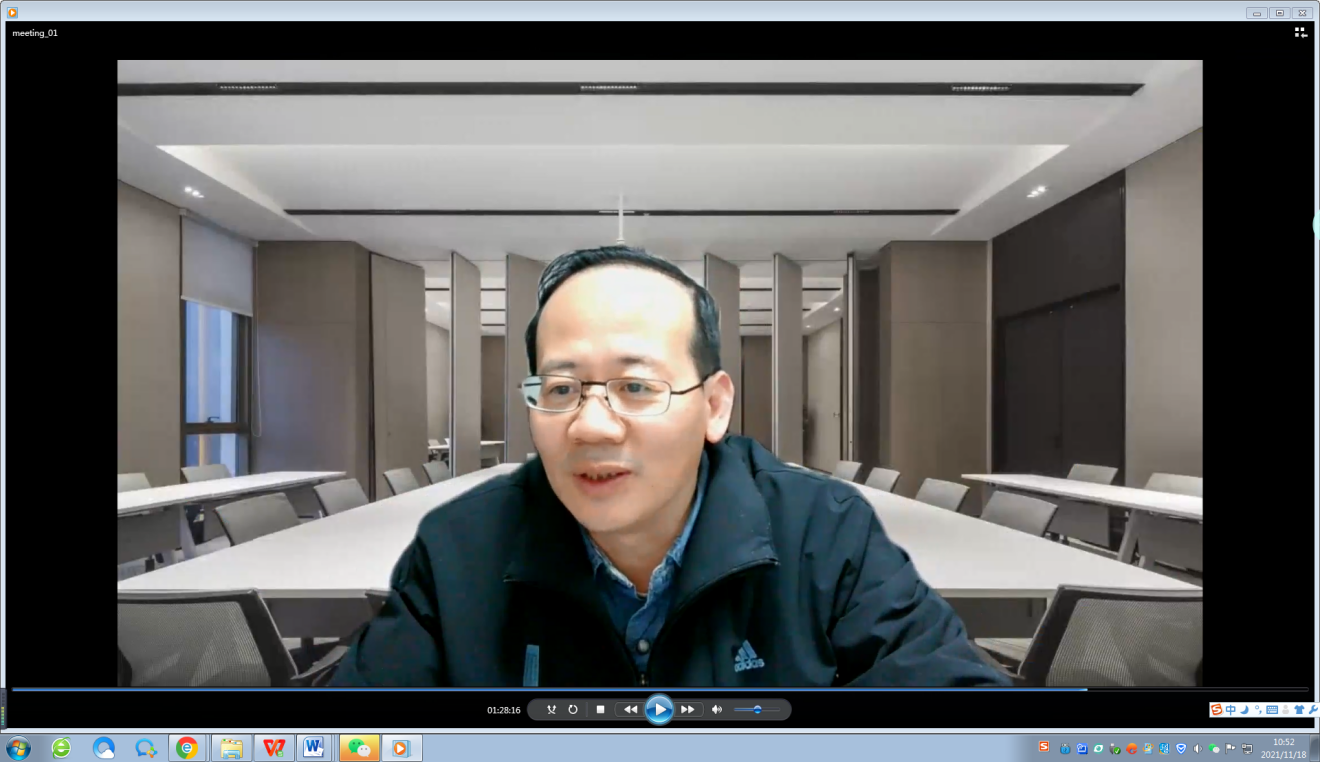The image size is (1320, 762).
Task: Click the rewind button
Action: [x=630, y=709]
